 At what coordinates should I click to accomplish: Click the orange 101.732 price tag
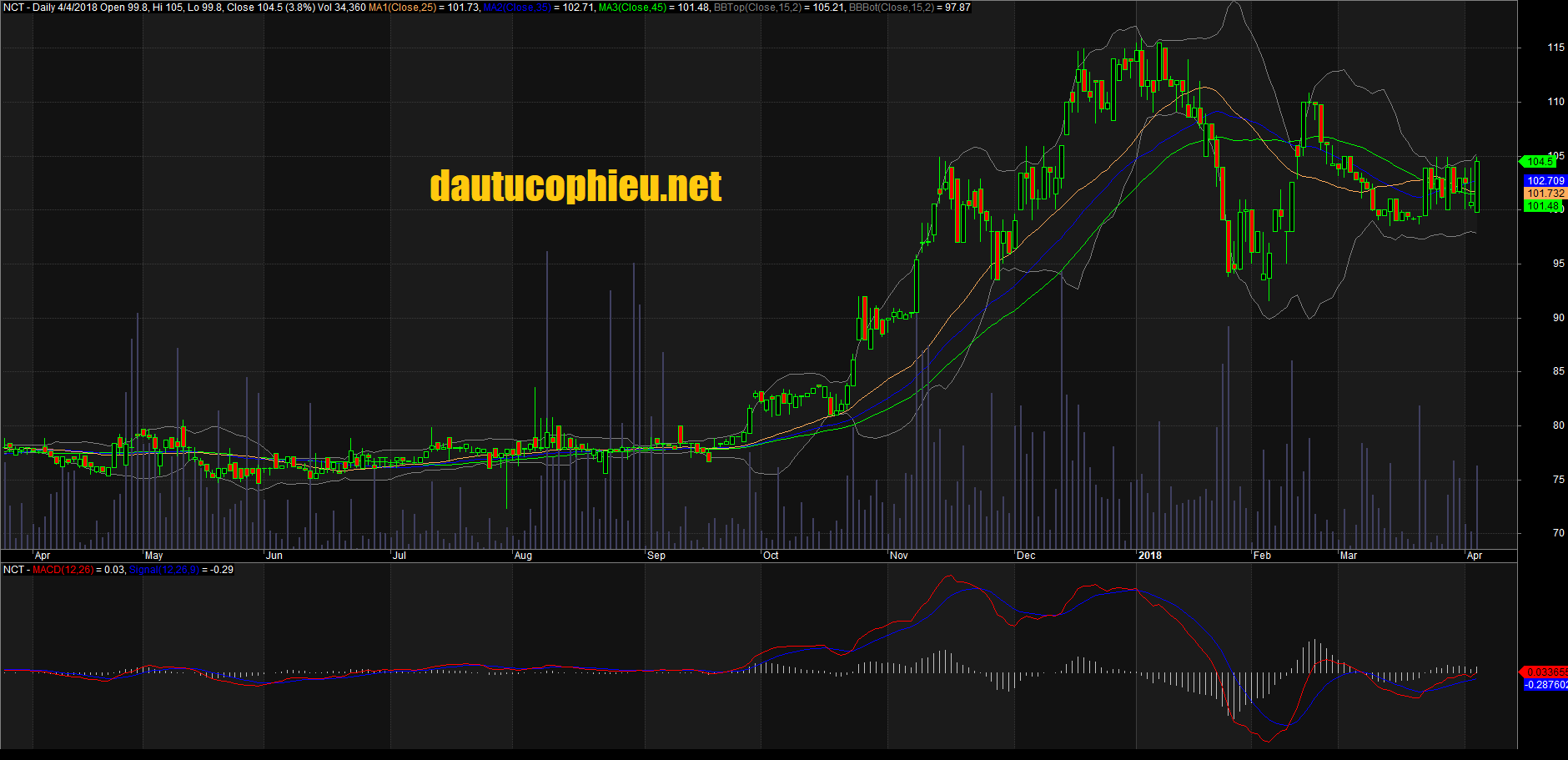point(1545,194)
